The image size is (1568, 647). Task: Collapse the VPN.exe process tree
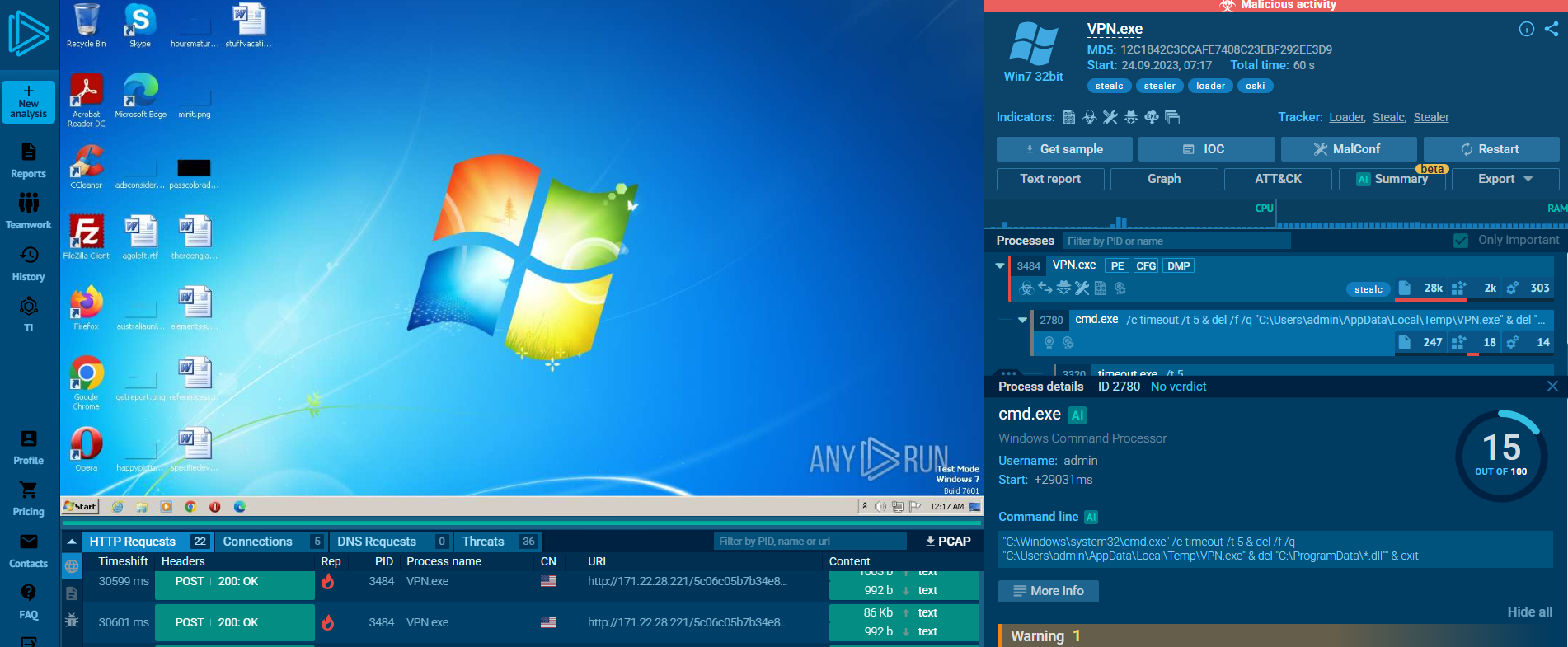coord(1000,265)
